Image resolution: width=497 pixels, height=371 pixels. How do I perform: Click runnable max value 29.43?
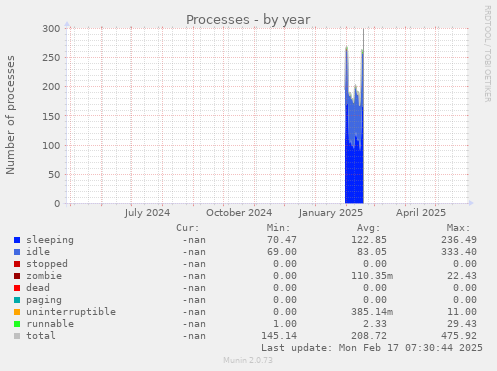(x=462, y=324)
